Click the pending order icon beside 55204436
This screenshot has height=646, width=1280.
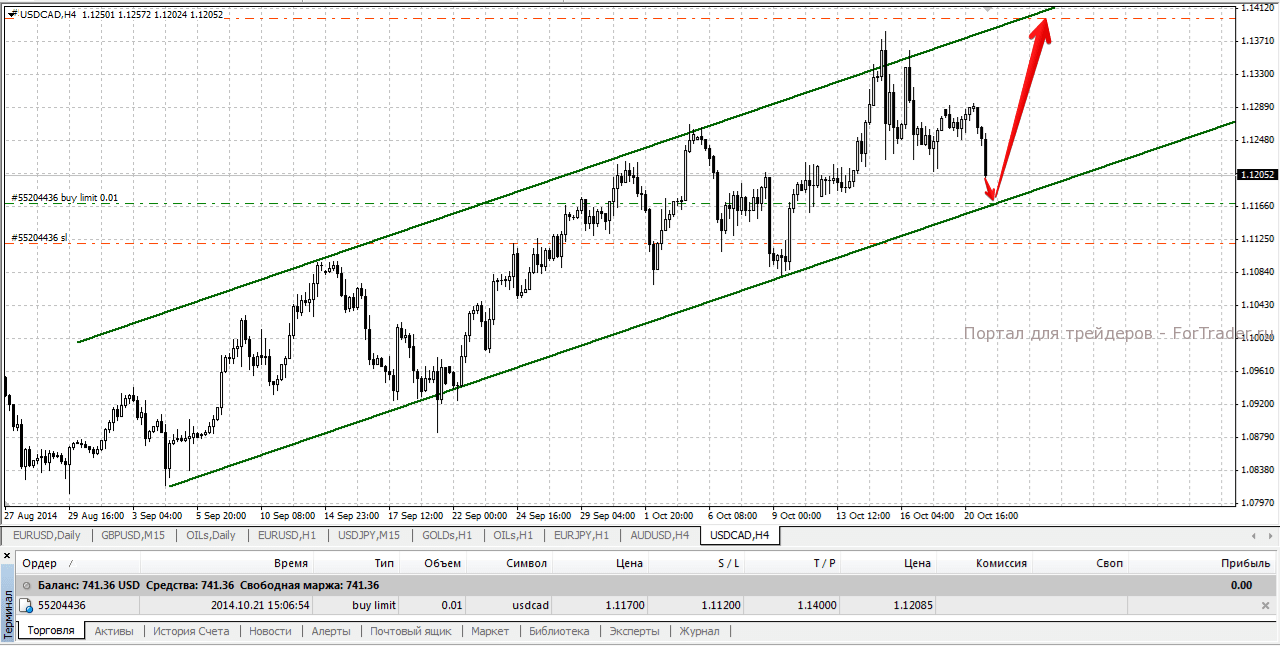point(26,605)
